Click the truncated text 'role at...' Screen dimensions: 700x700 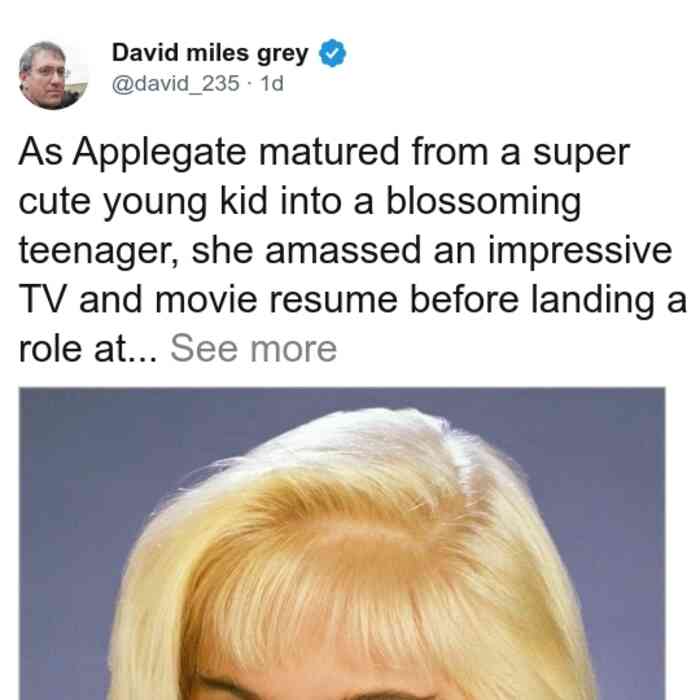pos(88,349)
